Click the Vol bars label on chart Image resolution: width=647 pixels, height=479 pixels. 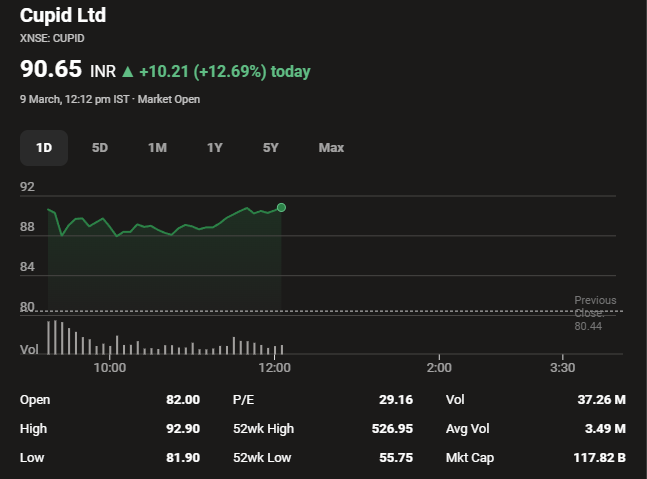click(30, 350)
